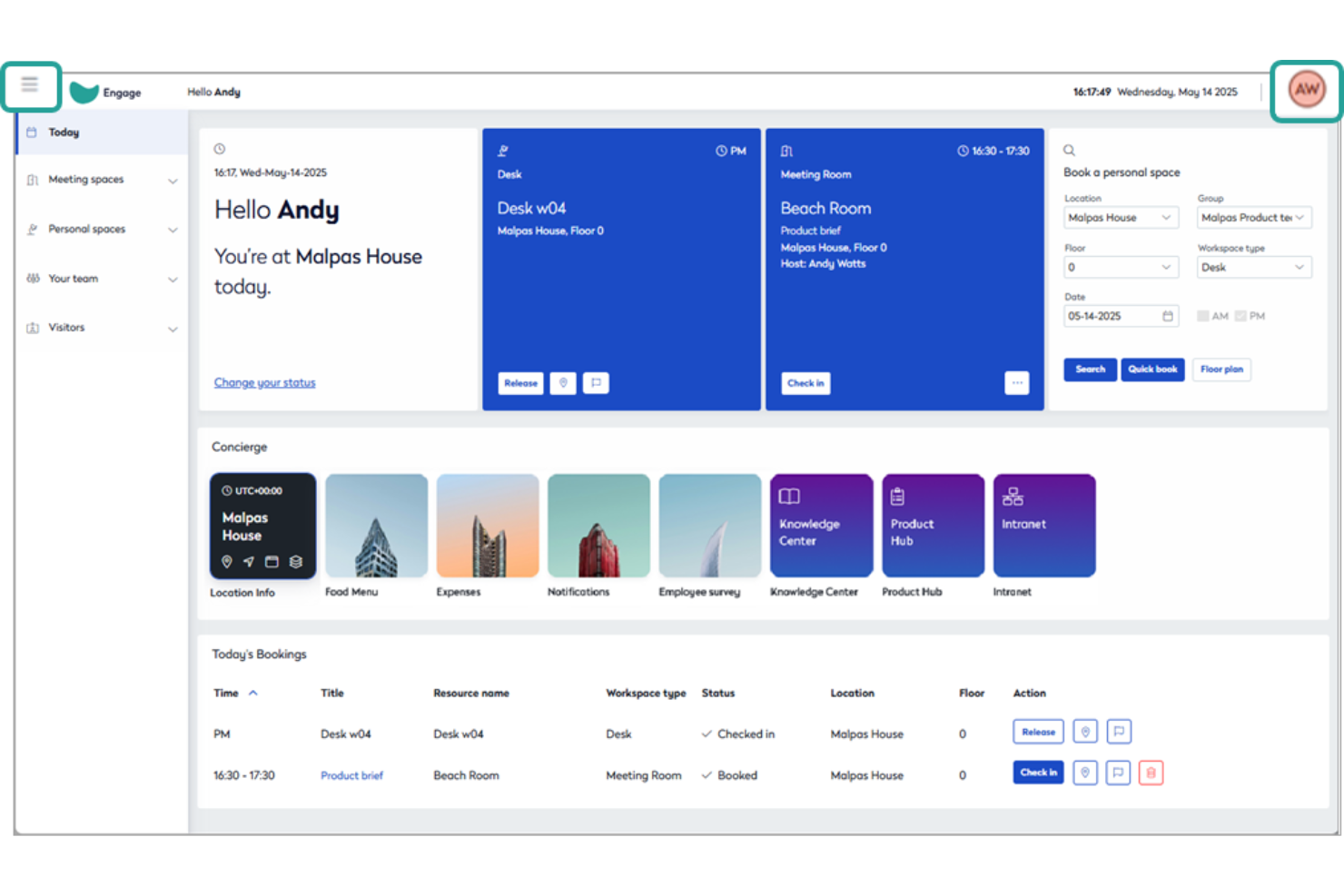The width and height of the screenshot is (1344, 896).
Task: Click the Title column header
Action: coord(332,694)
